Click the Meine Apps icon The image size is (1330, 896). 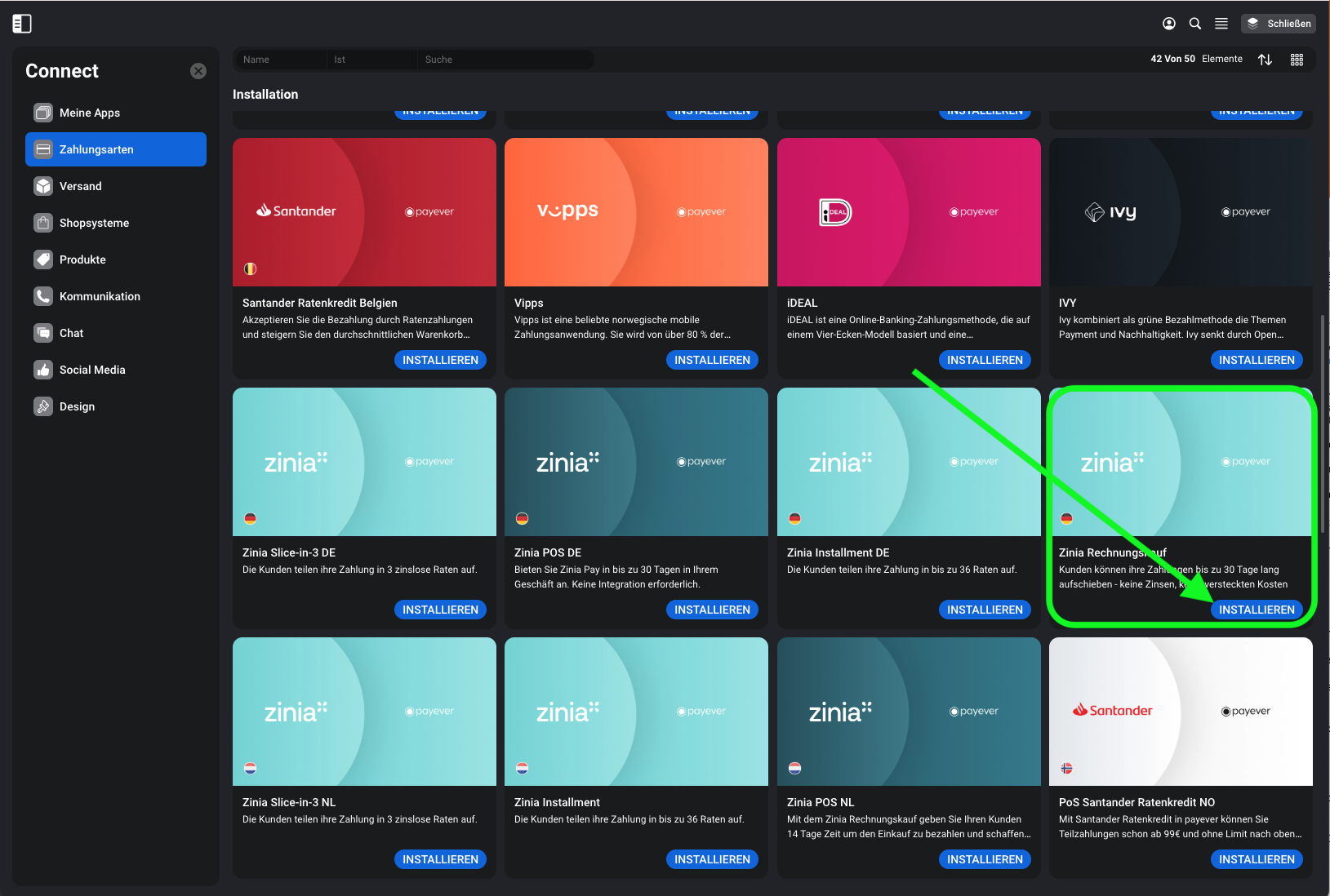click(x=43, y=113)
